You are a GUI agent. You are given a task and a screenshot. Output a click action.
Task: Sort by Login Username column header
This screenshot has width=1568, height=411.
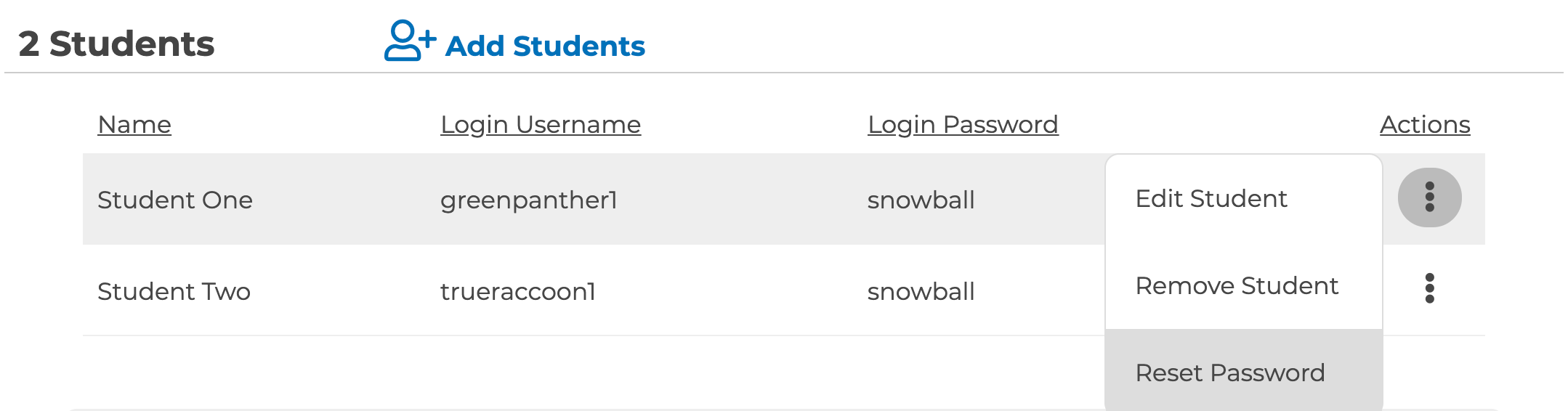tap(540, 125)
